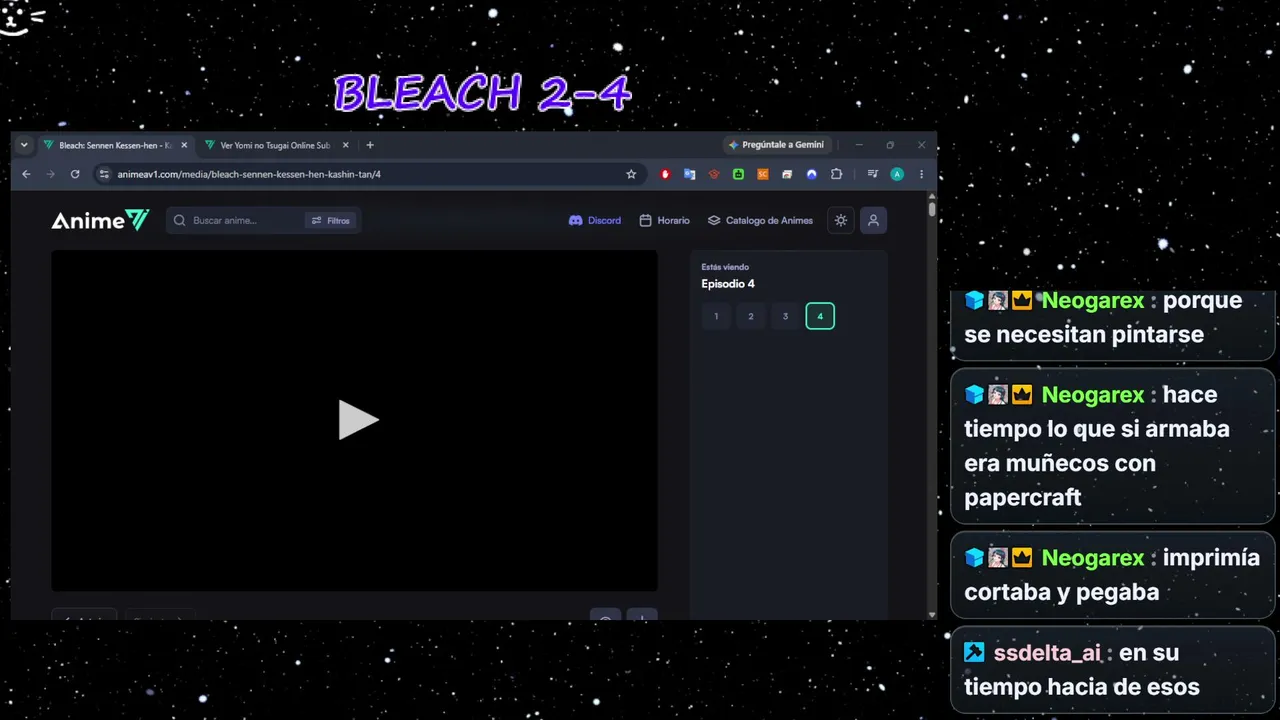Open the user profile button on AnimeAV1
The image size is (1280, 720).
(873, 220)
